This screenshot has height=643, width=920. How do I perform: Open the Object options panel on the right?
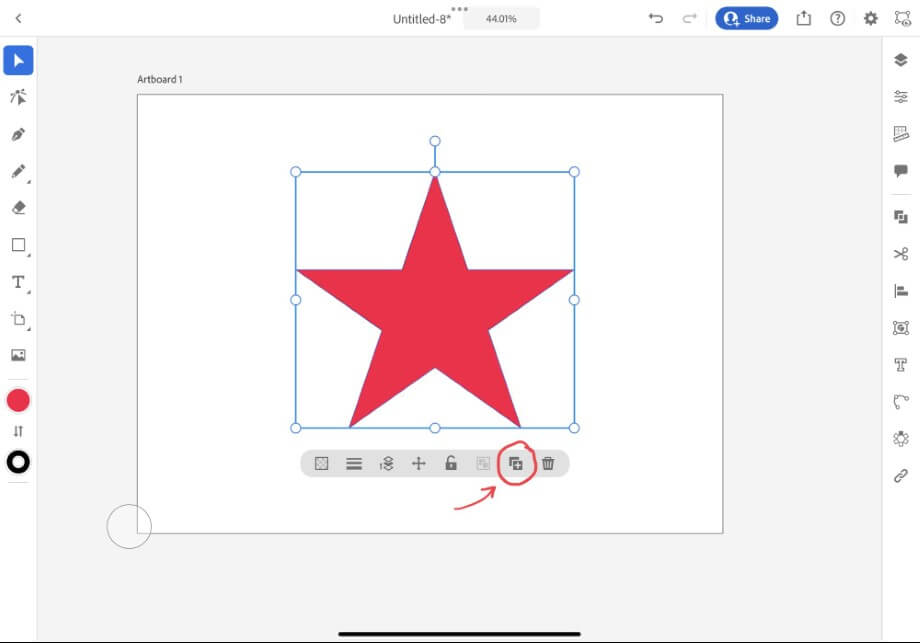901,327
